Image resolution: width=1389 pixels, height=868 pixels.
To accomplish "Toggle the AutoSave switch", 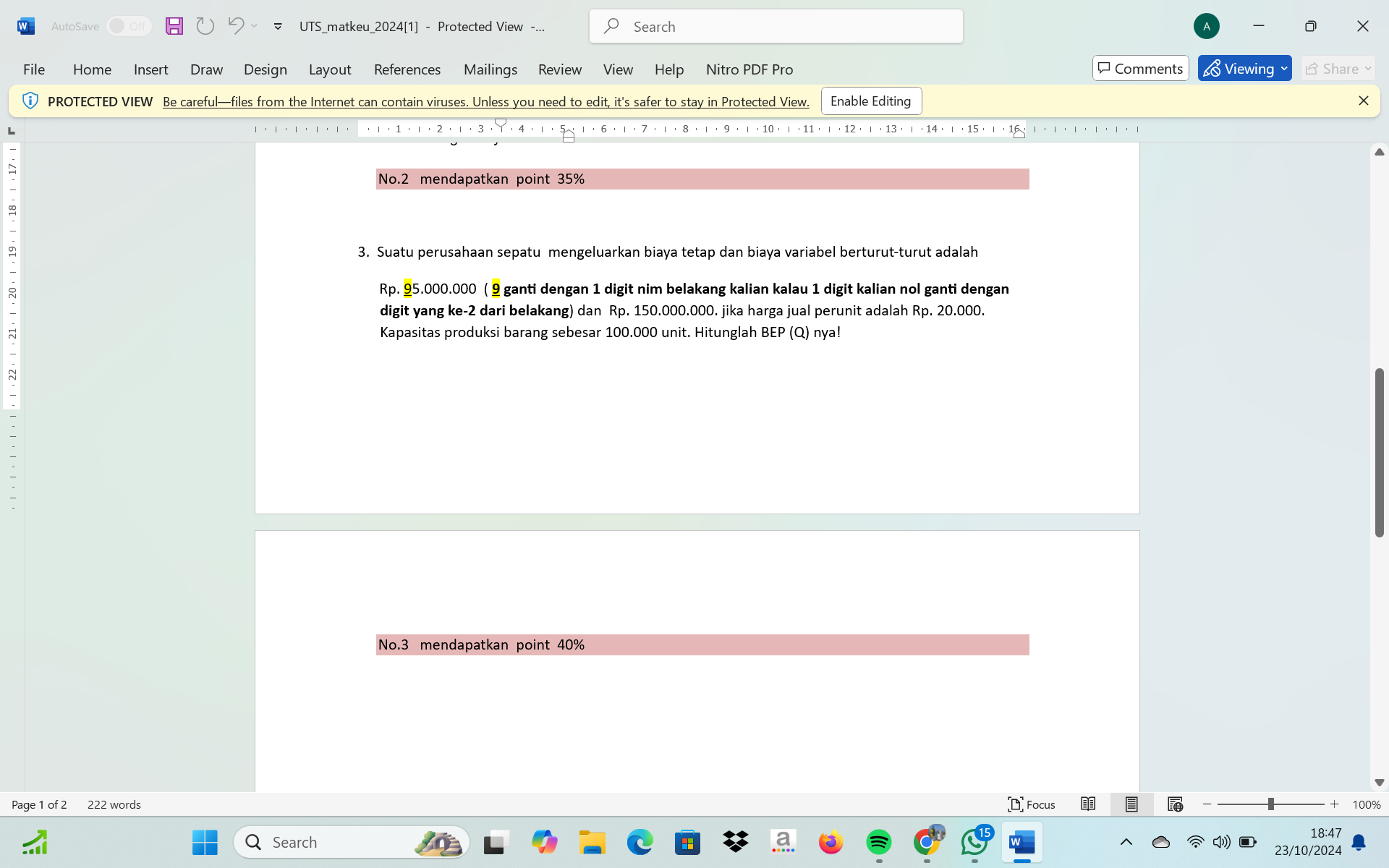I will pos(129,26).
